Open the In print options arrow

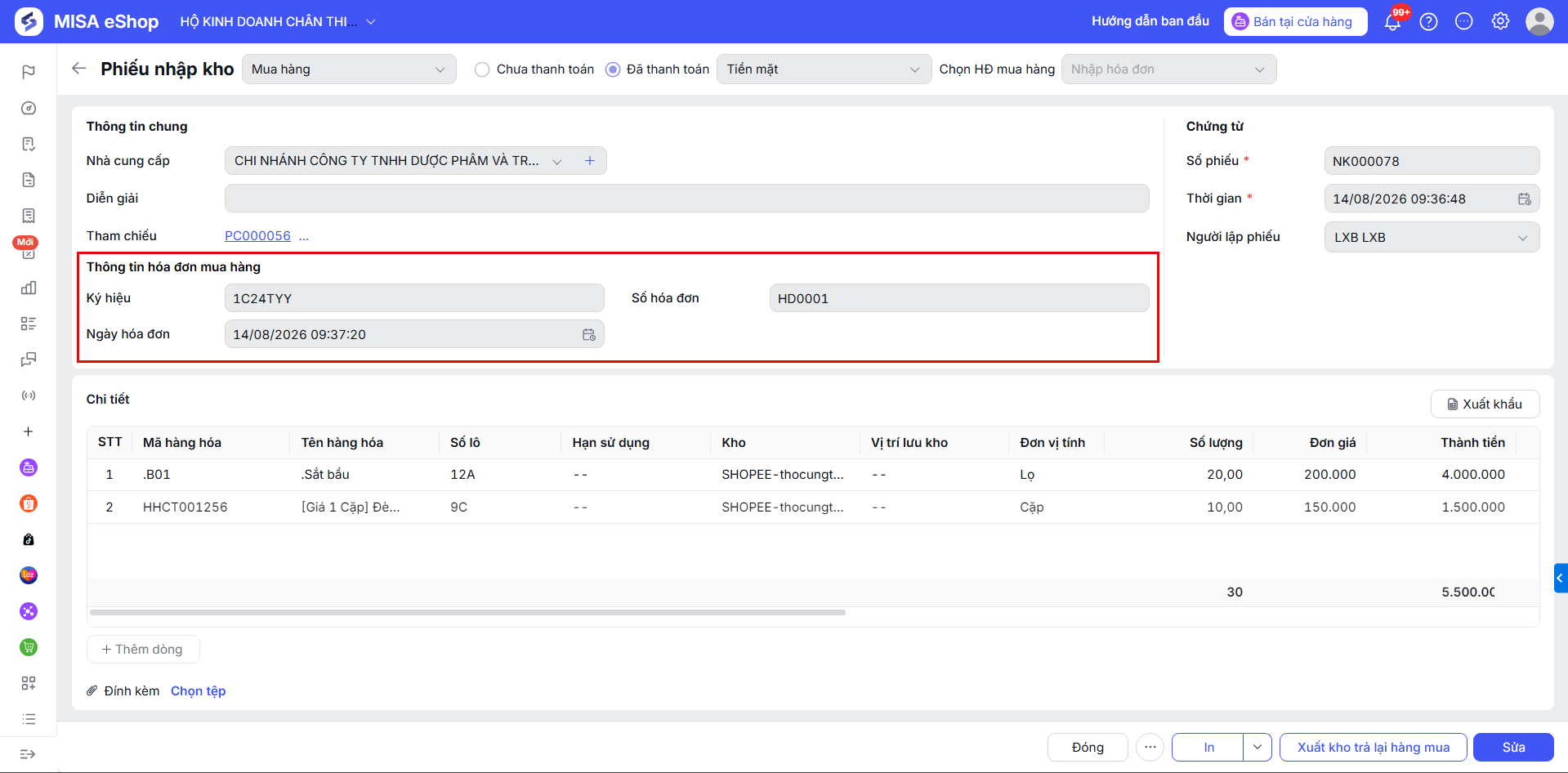point(1258,747)
